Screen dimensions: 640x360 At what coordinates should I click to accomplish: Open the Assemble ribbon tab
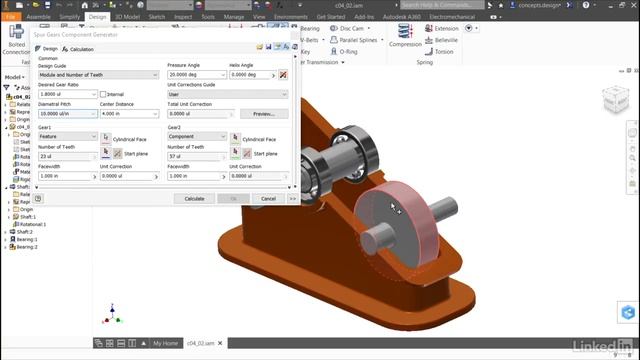tap(38, 17)
